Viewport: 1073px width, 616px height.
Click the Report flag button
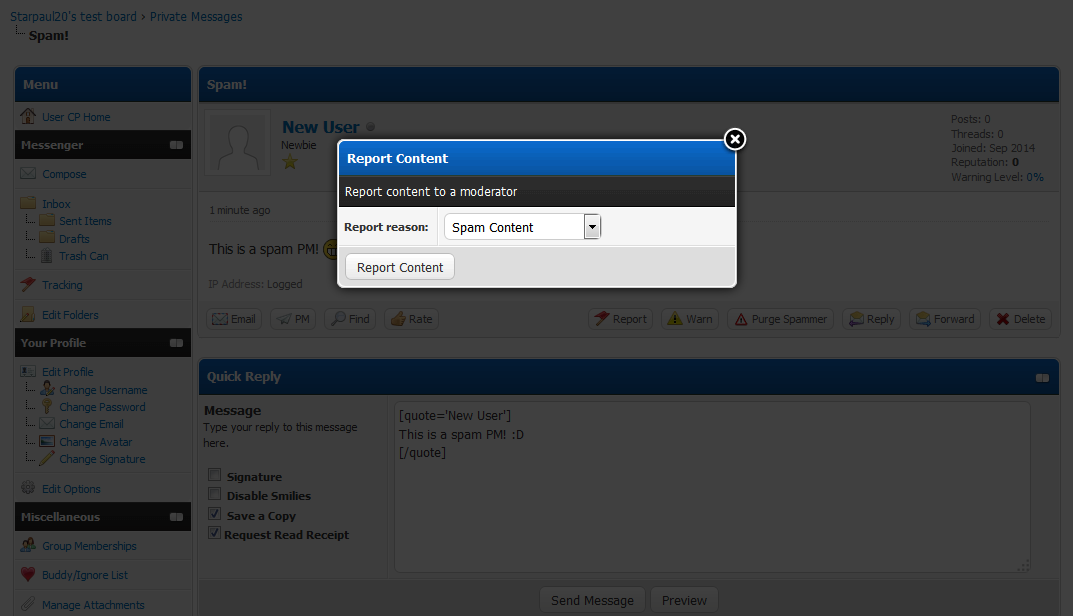click(620, 319)
